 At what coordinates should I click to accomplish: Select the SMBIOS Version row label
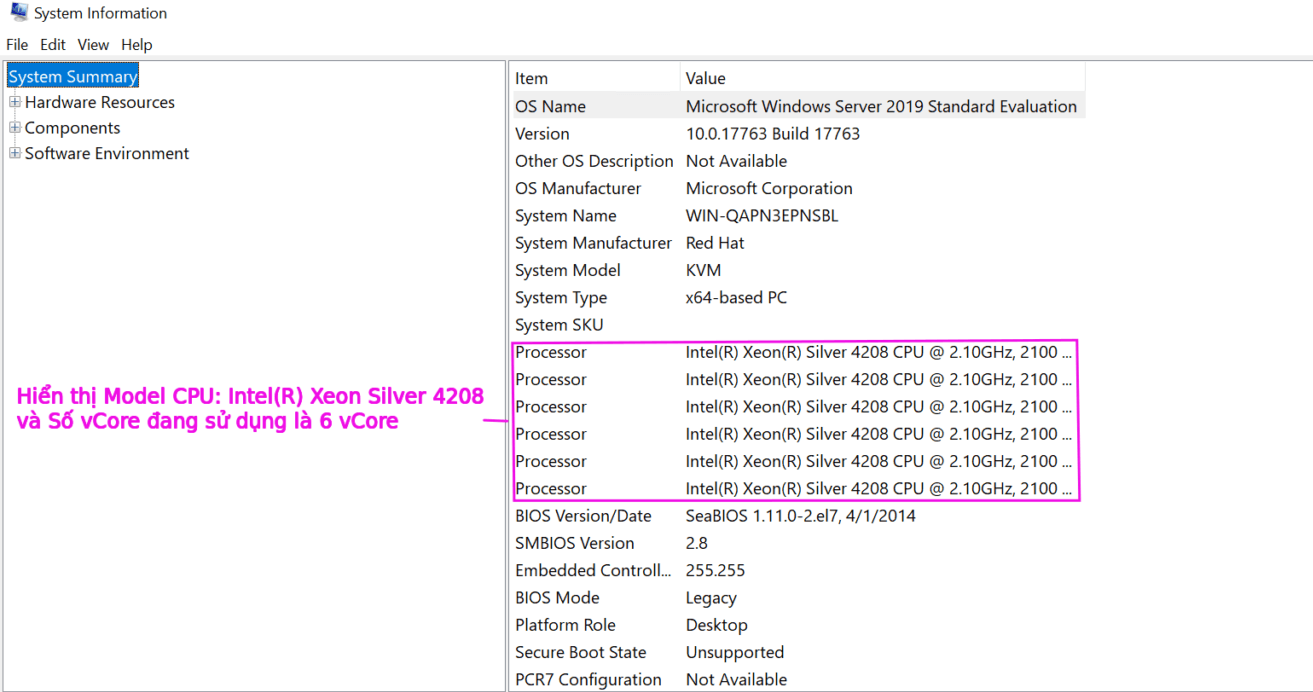[575, 543]
